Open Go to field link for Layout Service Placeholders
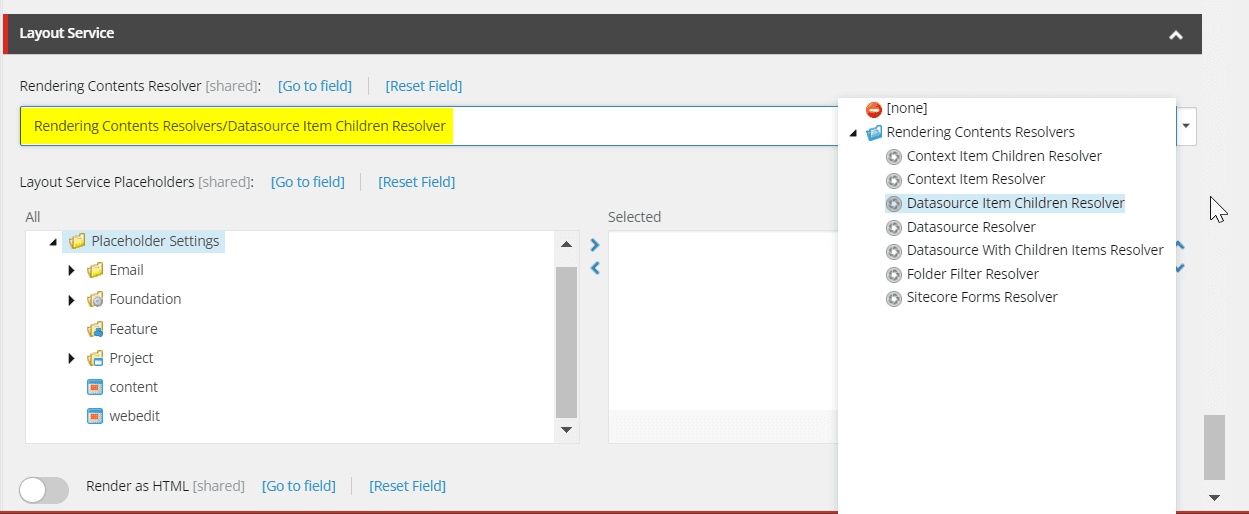Image resolution: width=1249 pixels, height=514 pixels. click(308, 182)
